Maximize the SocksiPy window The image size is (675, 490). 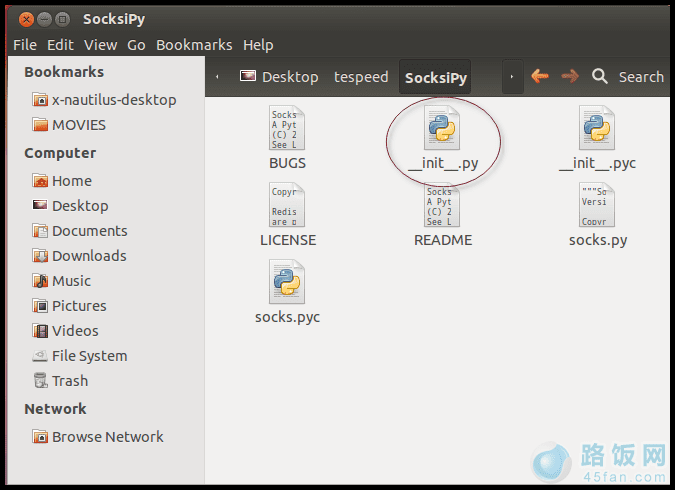pyautogui.click(x=63, y=19)
